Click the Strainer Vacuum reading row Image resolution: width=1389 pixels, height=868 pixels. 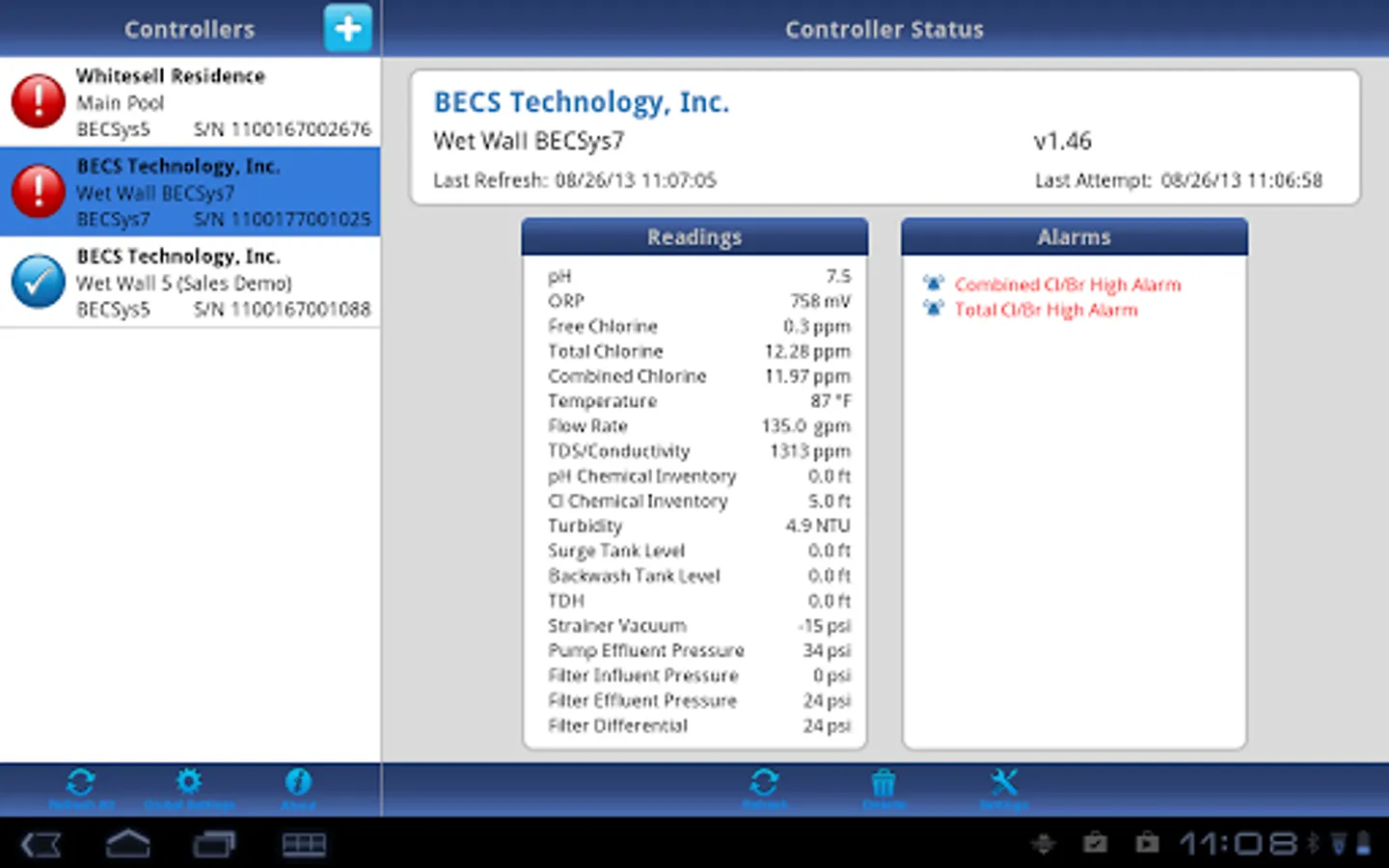click(699, 626)
